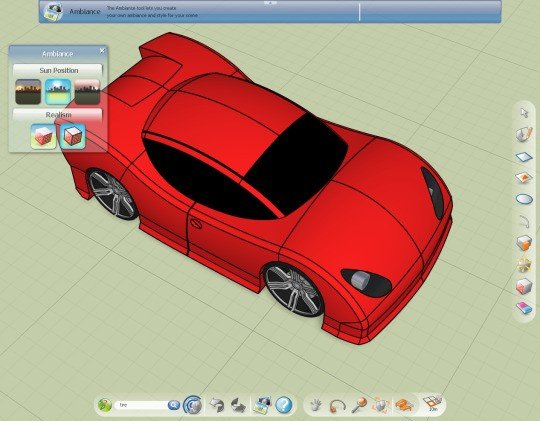This screenshot has width=540, height=421.
Task: Activate the orbit rotate view tool
Action: point(337,405)
